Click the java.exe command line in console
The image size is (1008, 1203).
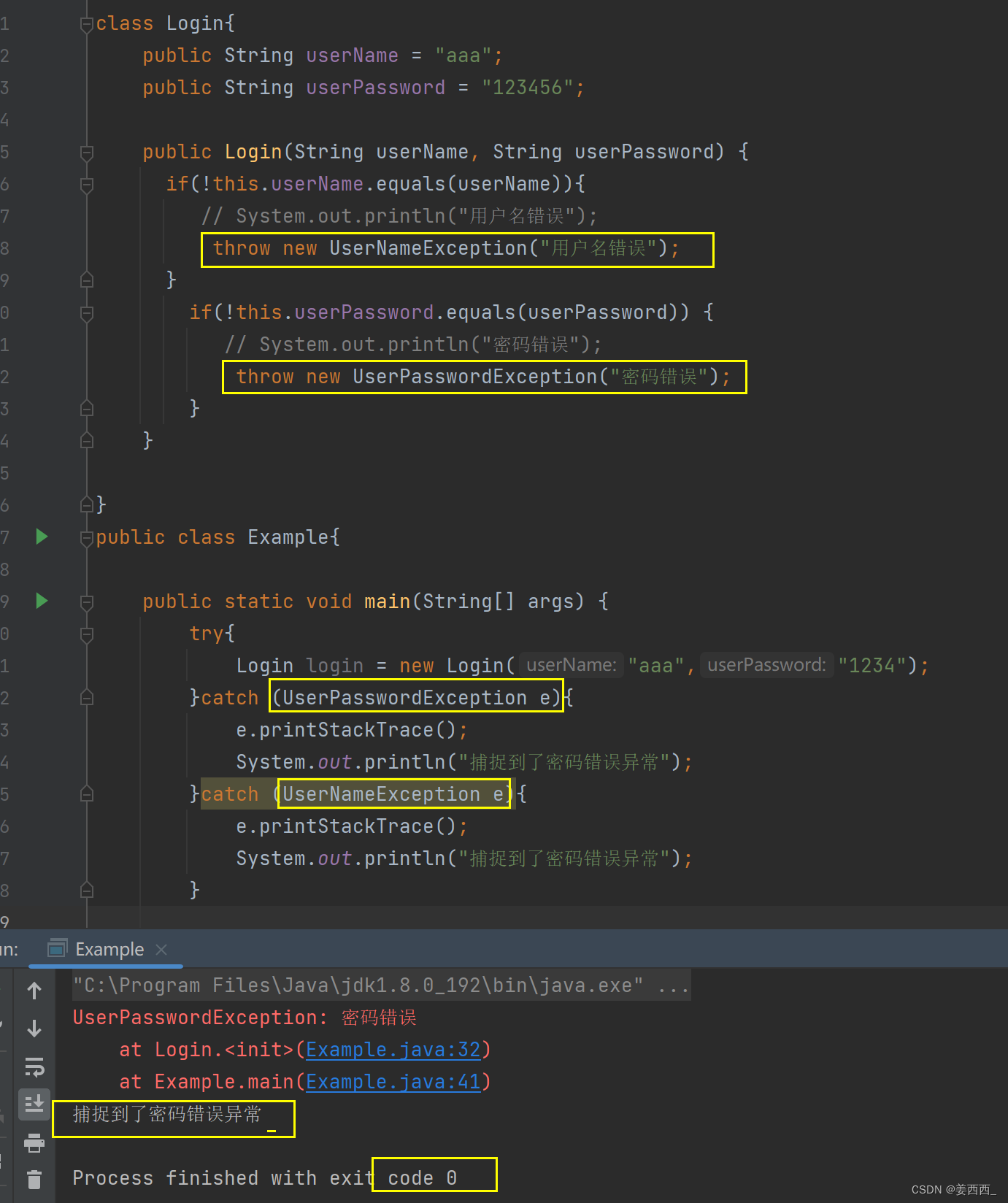[x=381, y=985]
